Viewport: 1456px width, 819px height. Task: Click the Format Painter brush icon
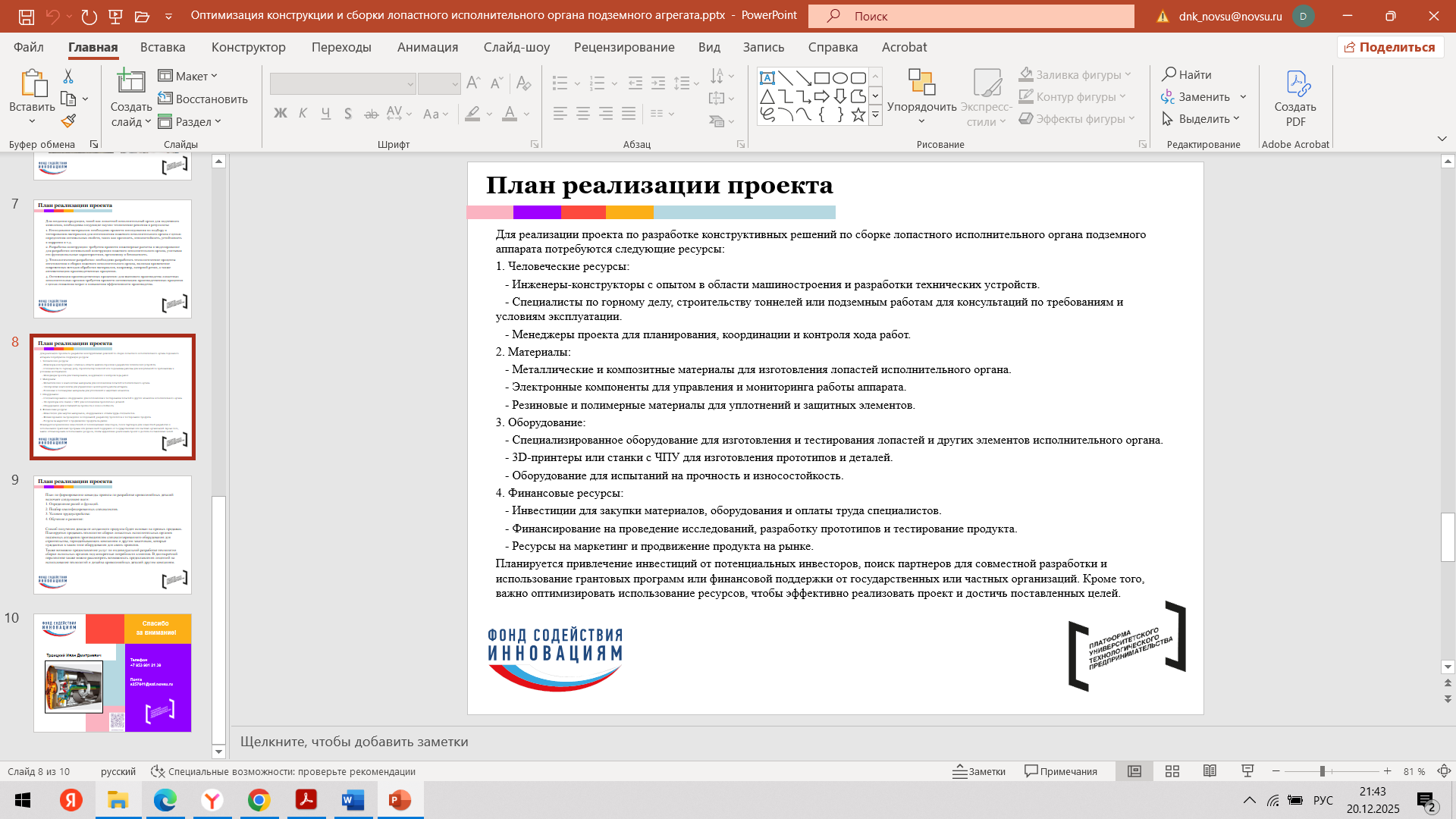pyautogui.click(x=68, y=121)
